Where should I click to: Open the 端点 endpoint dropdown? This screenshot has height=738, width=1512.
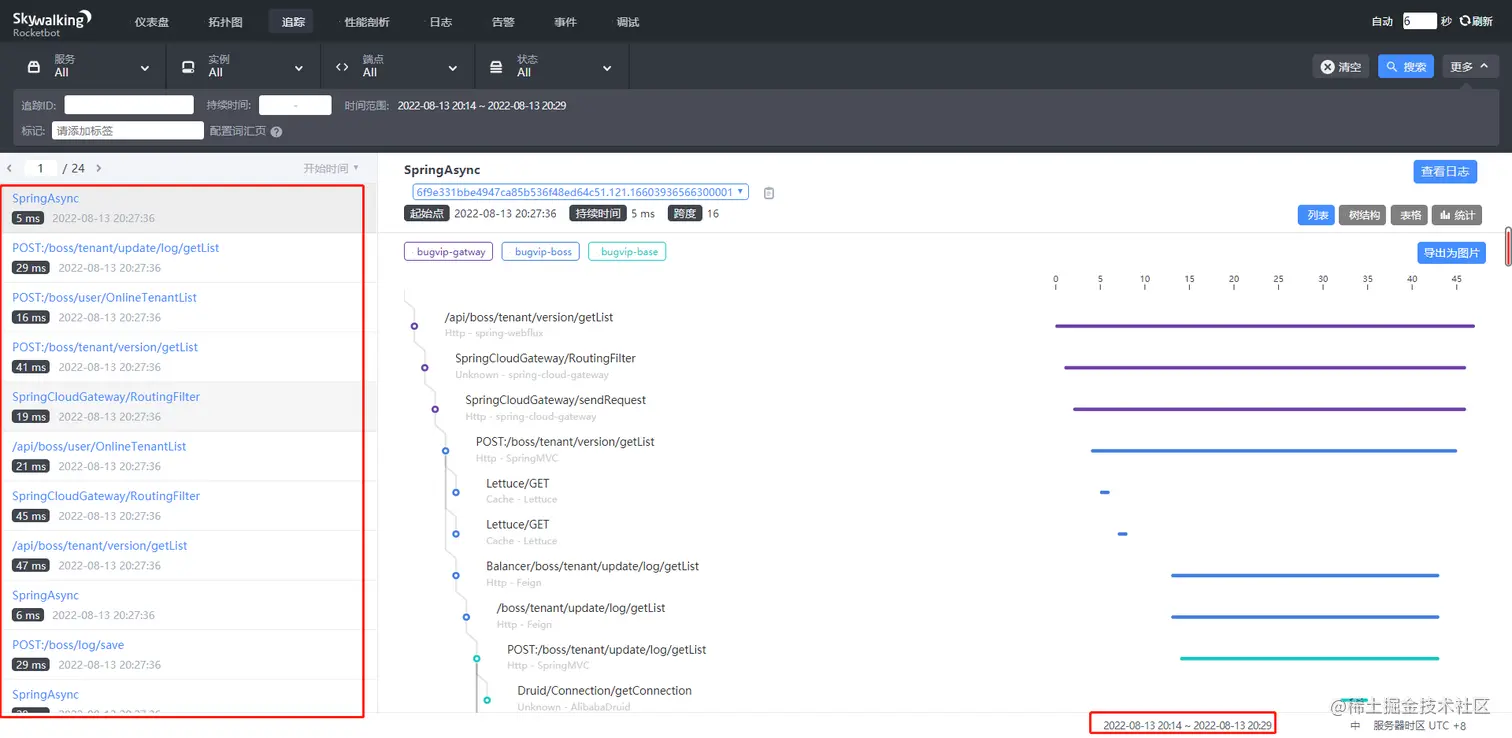(398, 66)
